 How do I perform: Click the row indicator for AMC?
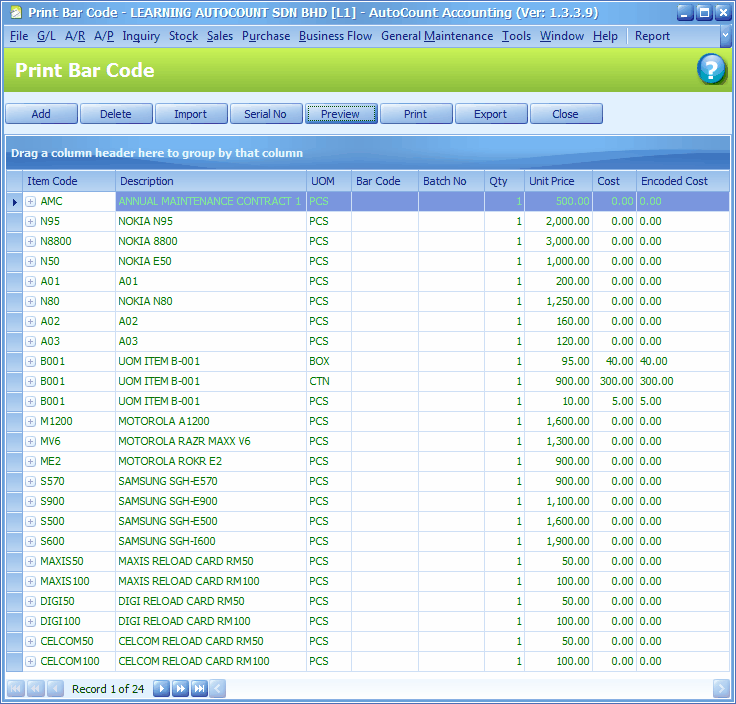[15, 202]
